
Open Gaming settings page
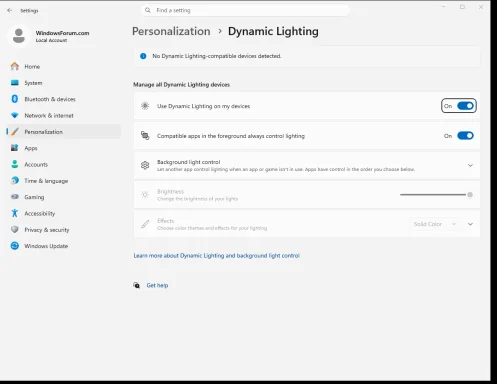[x=63, y=197]
